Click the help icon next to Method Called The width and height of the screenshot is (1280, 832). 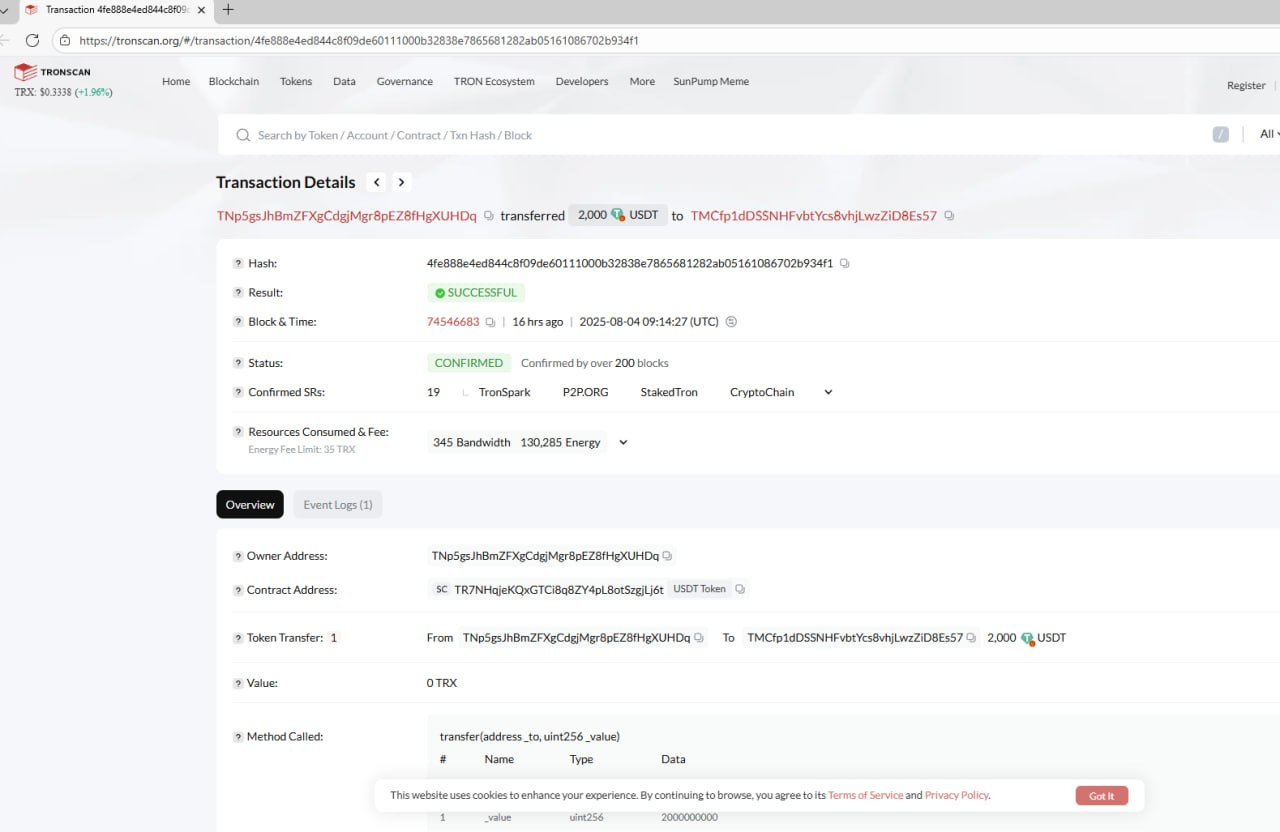click(238, 737)
